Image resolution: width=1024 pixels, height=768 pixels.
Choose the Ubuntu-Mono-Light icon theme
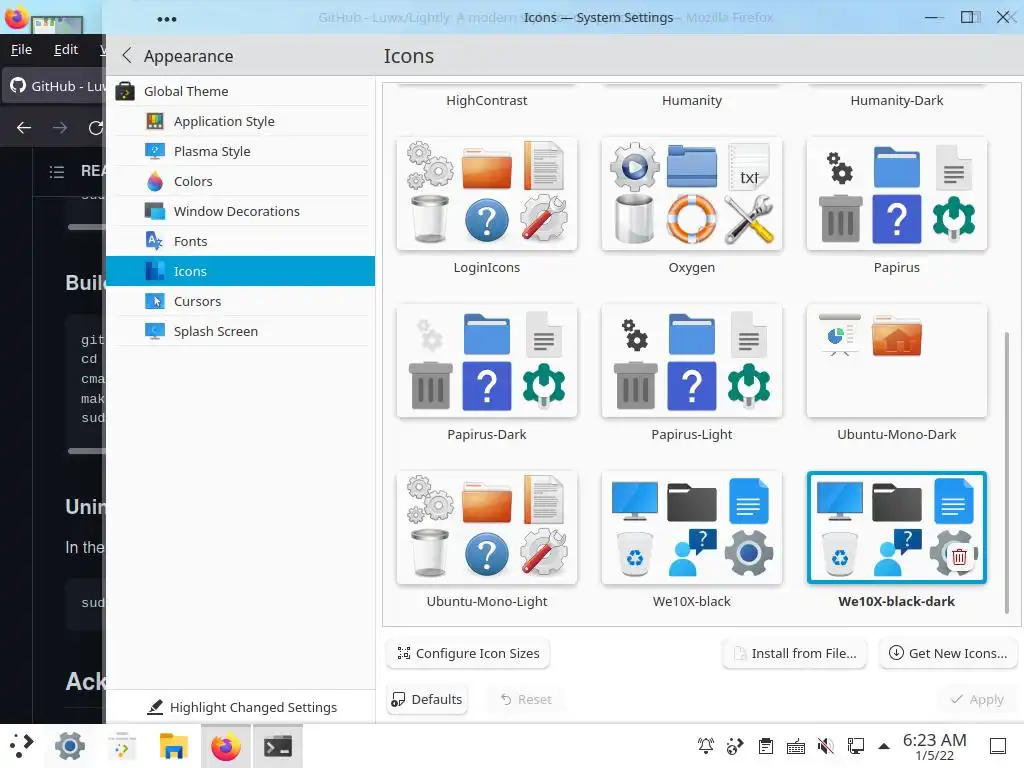(x=487, y=528)
